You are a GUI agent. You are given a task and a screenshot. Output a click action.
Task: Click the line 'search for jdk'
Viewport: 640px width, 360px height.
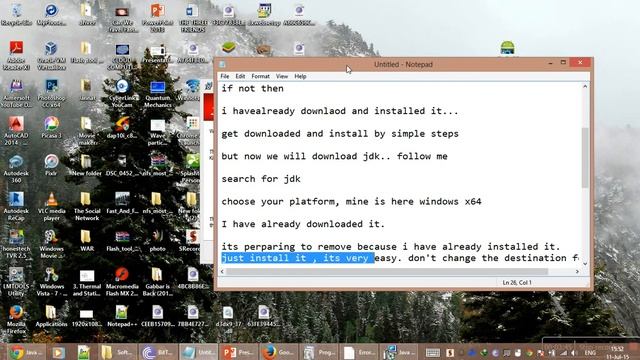261,179
